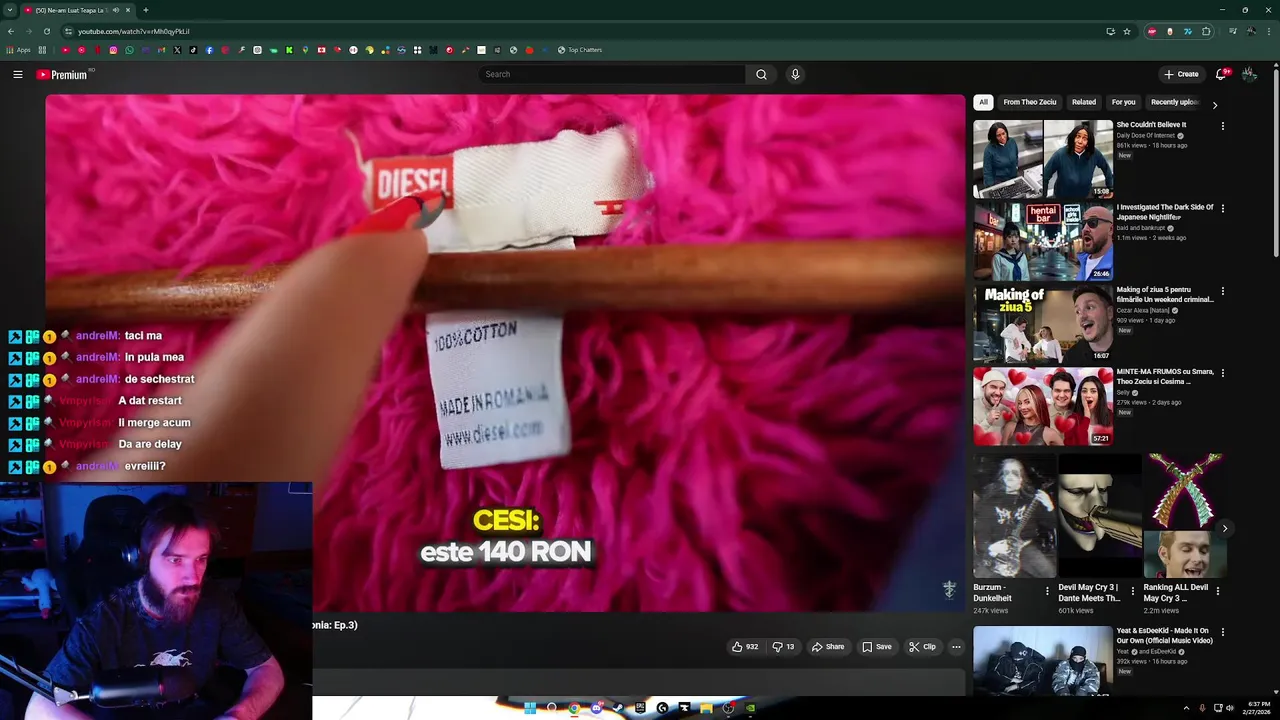Open more actions menu beside Clip

pyautogui.click(x=956, y=647)
